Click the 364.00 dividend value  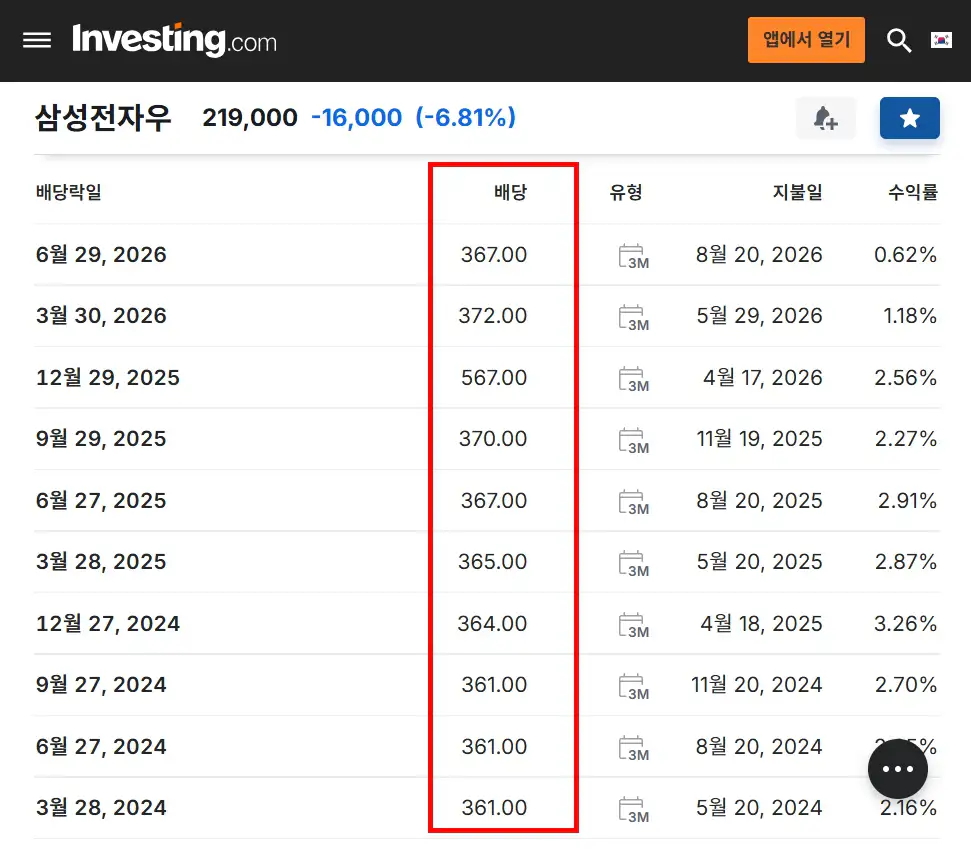pyautogui.click(x=492, y=623)
